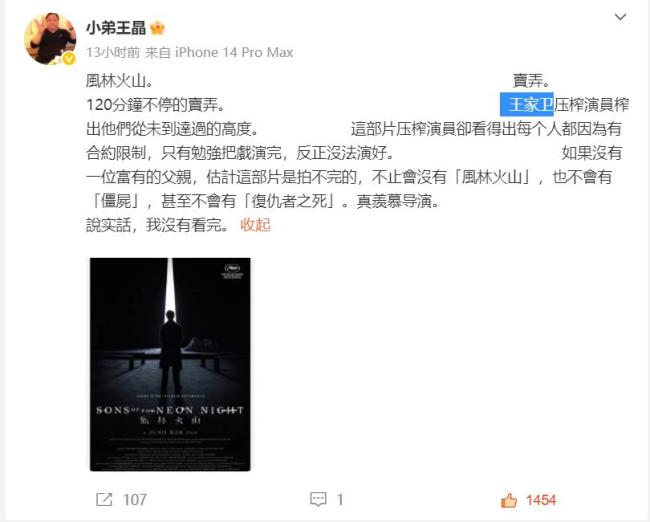Click the yellow verified badge on avatar
Screen dimensions: 650x522
69,59
